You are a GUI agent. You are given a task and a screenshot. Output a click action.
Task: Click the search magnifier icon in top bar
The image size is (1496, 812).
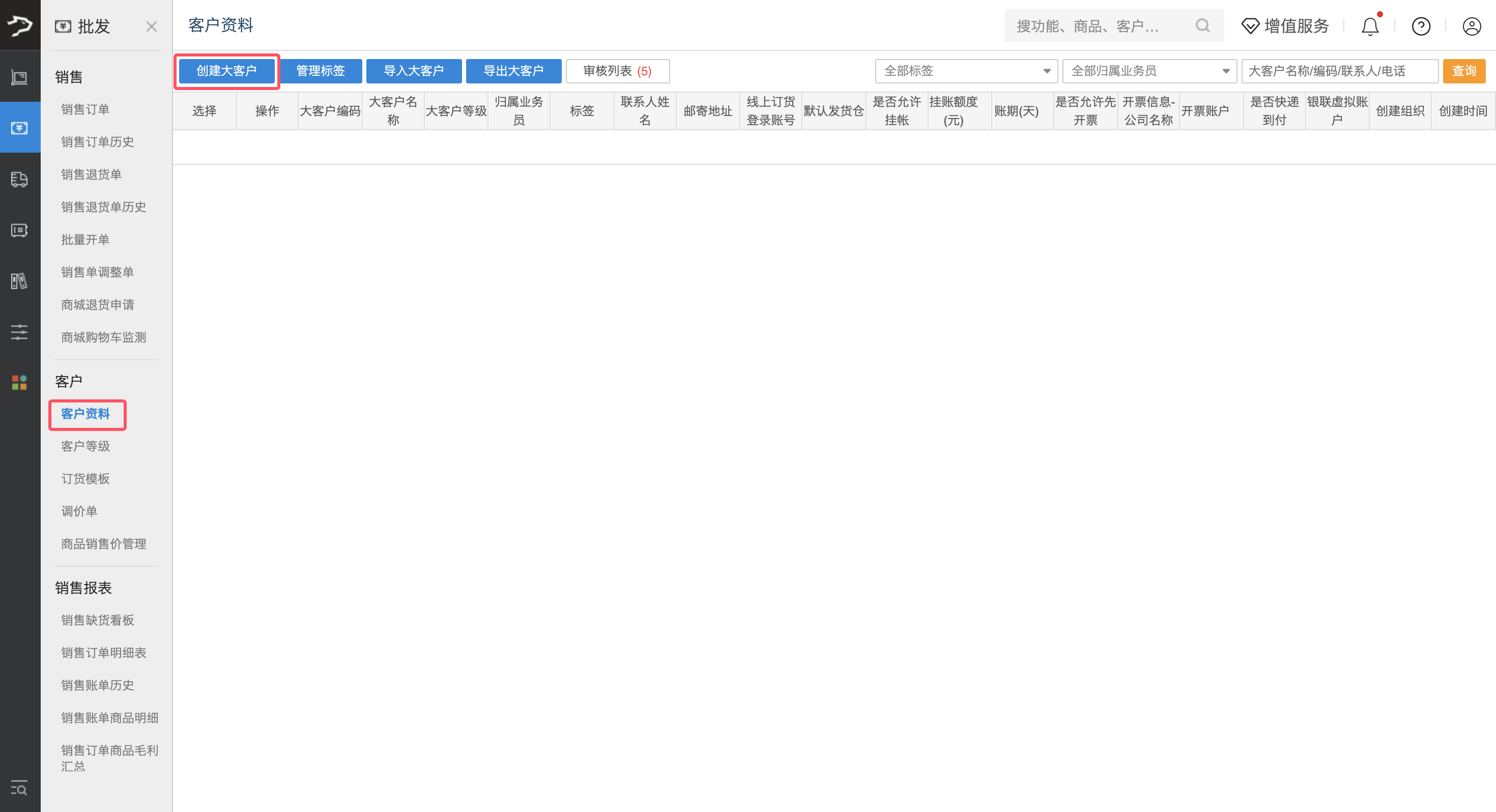click(1202, 25)
